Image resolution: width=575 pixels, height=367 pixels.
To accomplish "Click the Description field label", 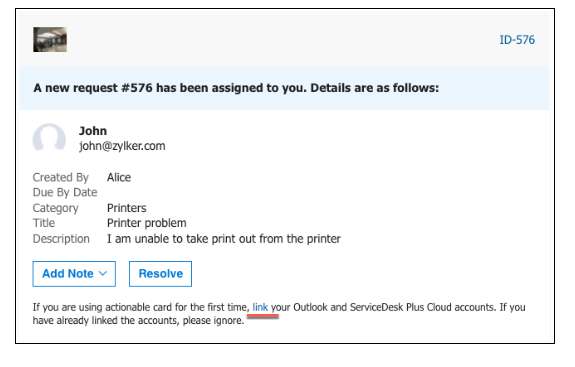I will pos(61,239).
